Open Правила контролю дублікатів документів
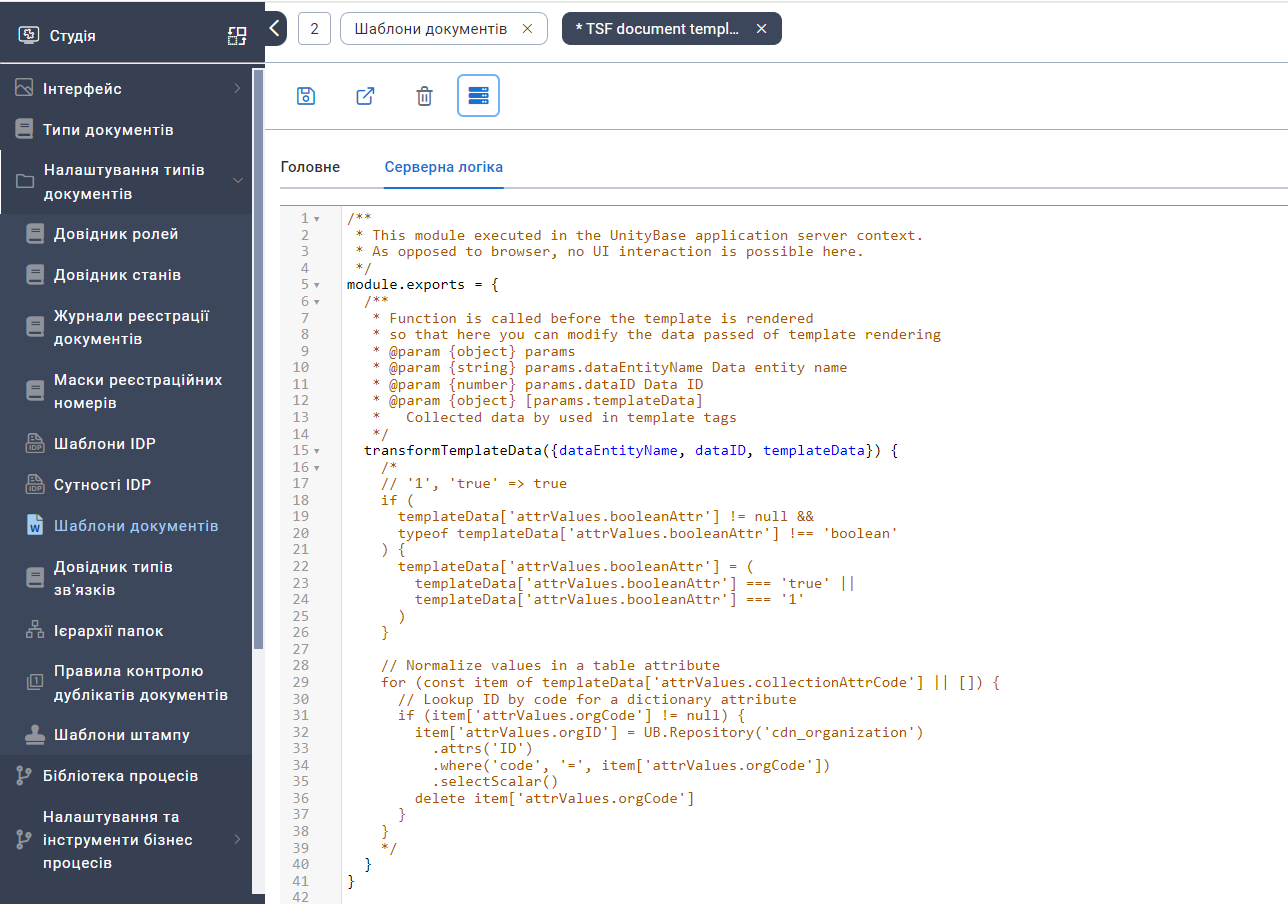Image resolution: width=1288 pixels, height=904 pixels. [141, 683]
